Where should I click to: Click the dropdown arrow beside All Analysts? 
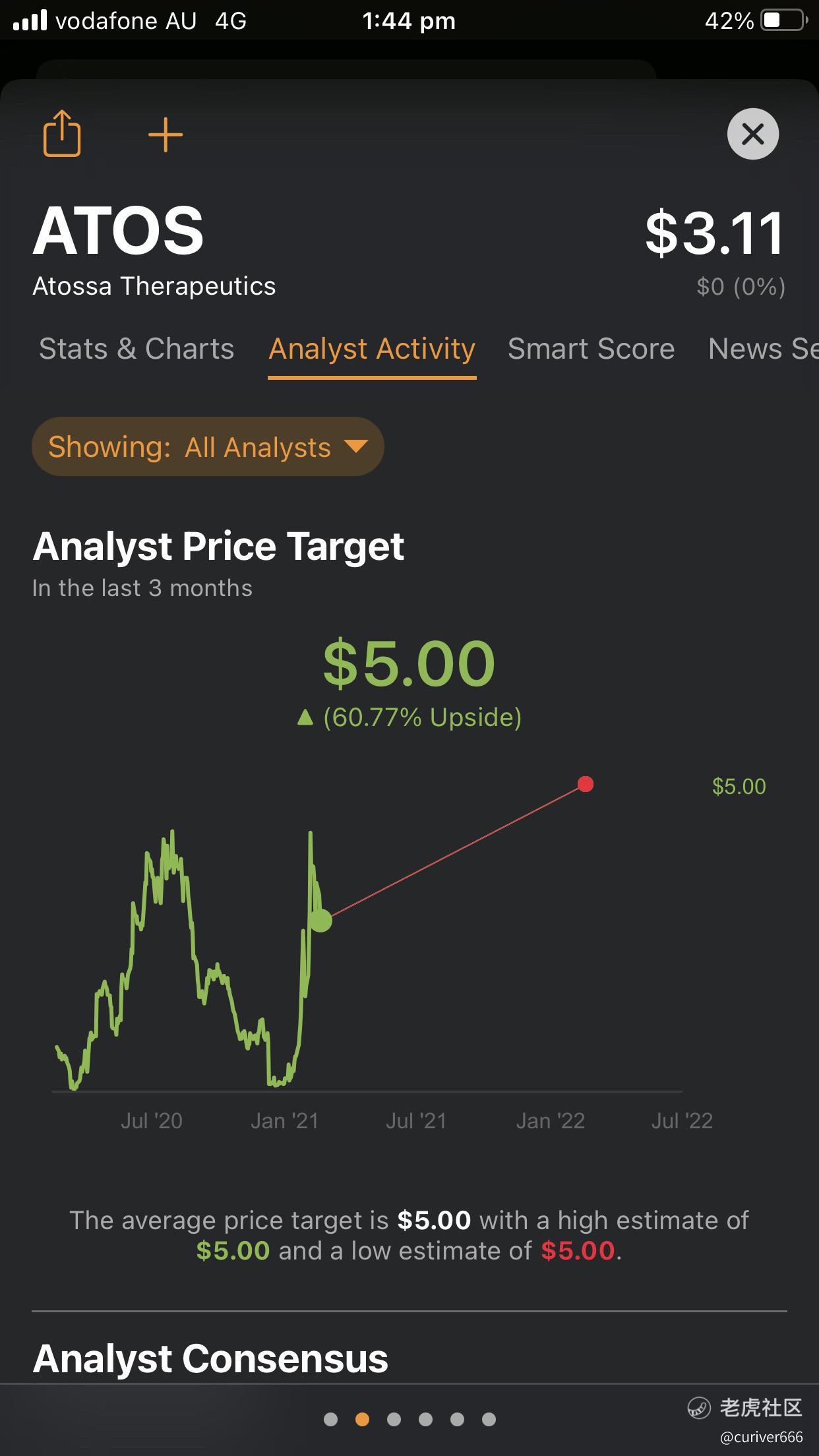356,446
